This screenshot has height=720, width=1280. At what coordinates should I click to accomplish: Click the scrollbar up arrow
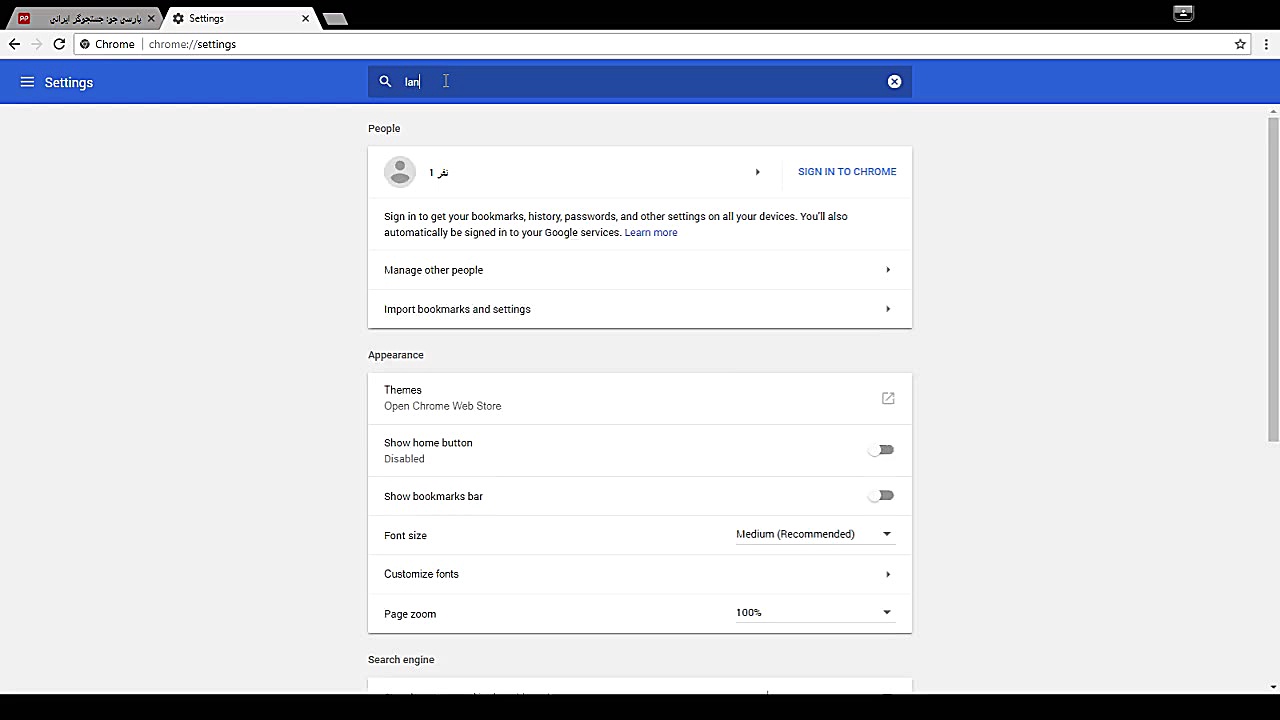[x=1273, y=111]
